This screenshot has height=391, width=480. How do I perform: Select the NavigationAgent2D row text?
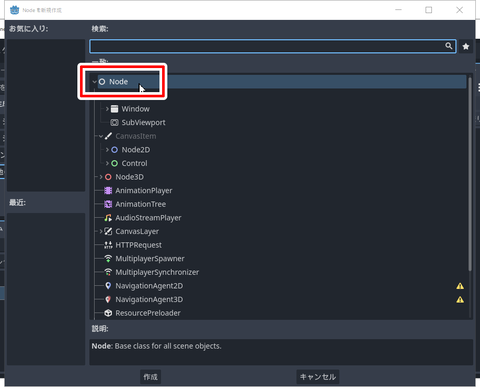(149, 286)
